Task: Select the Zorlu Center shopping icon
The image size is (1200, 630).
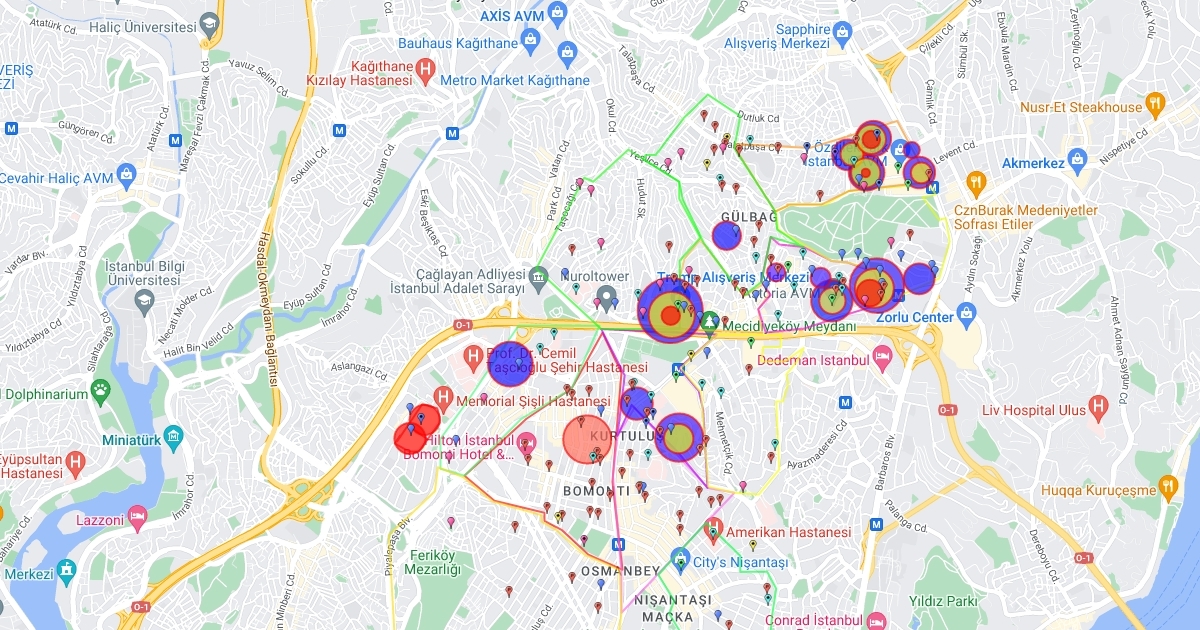Action: (x=966, y=315)
